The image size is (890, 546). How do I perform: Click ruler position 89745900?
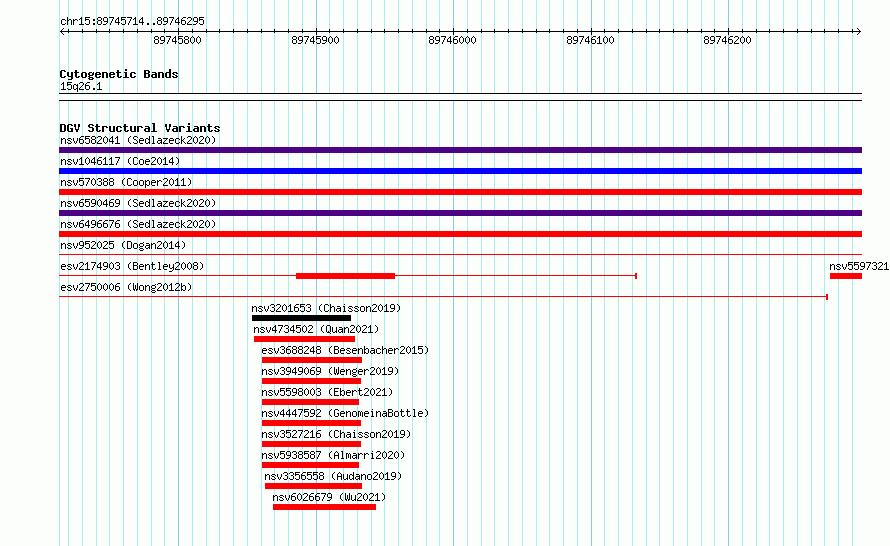tap(315, 40)
